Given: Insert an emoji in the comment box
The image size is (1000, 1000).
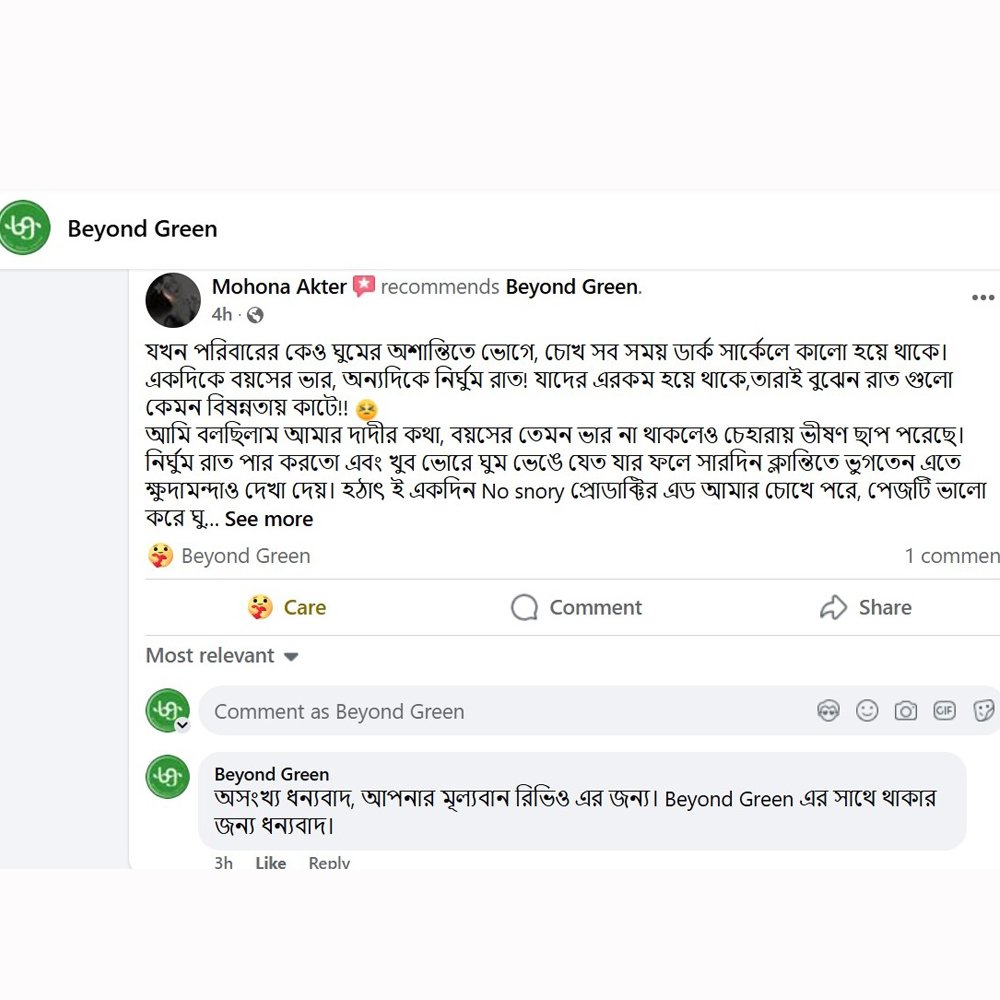Looking at the screenshot, I should click(x=867, y=711).
